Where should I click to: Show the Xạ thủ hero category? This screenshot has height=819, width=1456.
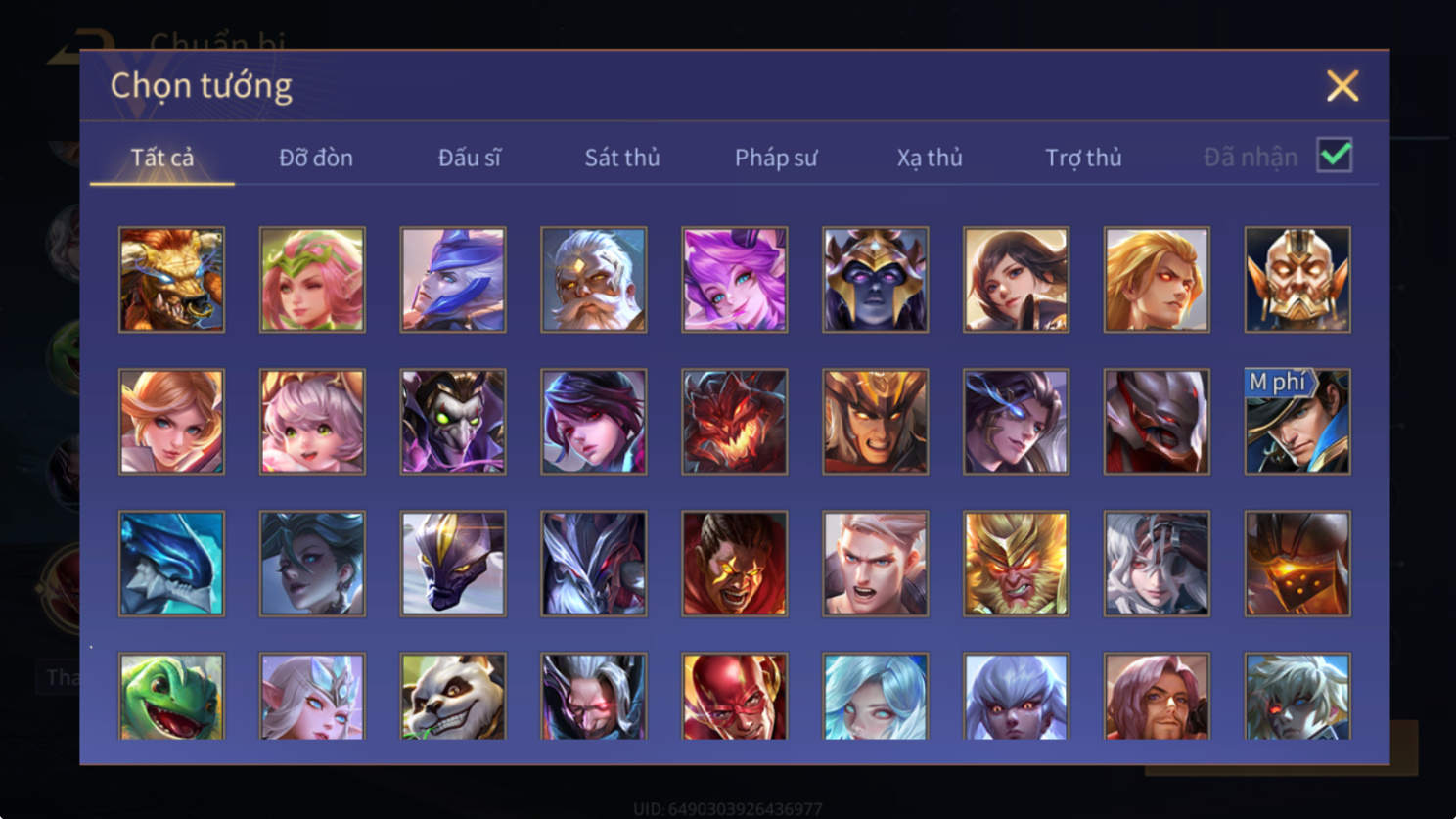(x=930, y=158)
